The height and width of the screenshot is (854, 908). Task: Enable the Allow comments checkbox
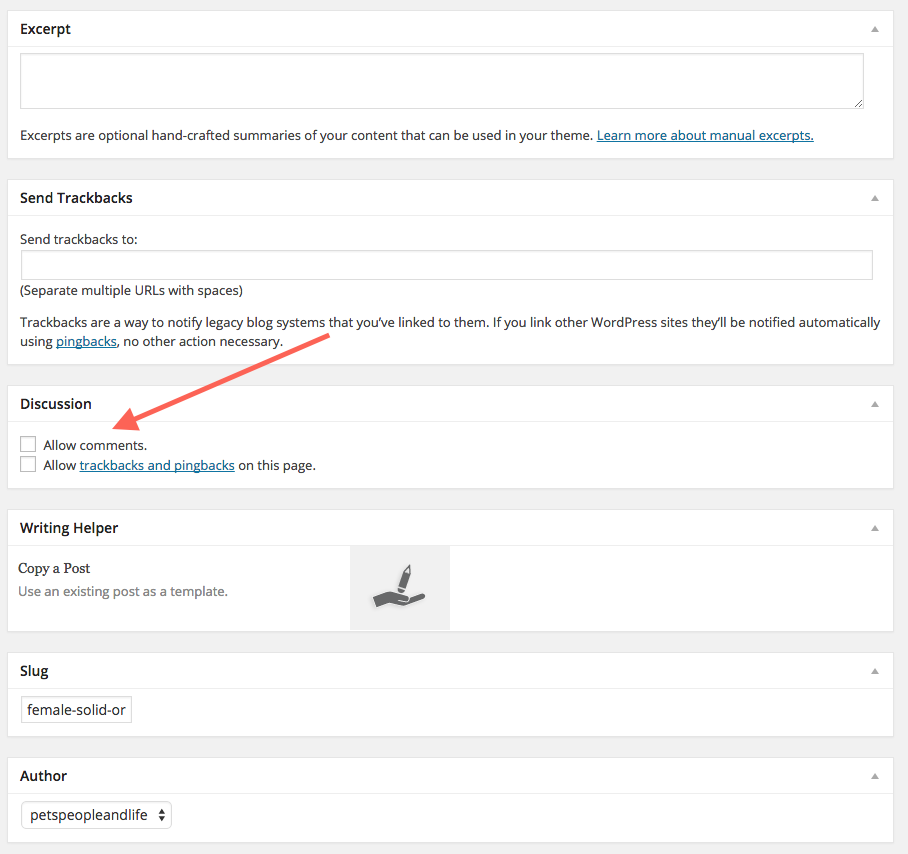click(x=28, y=444)
